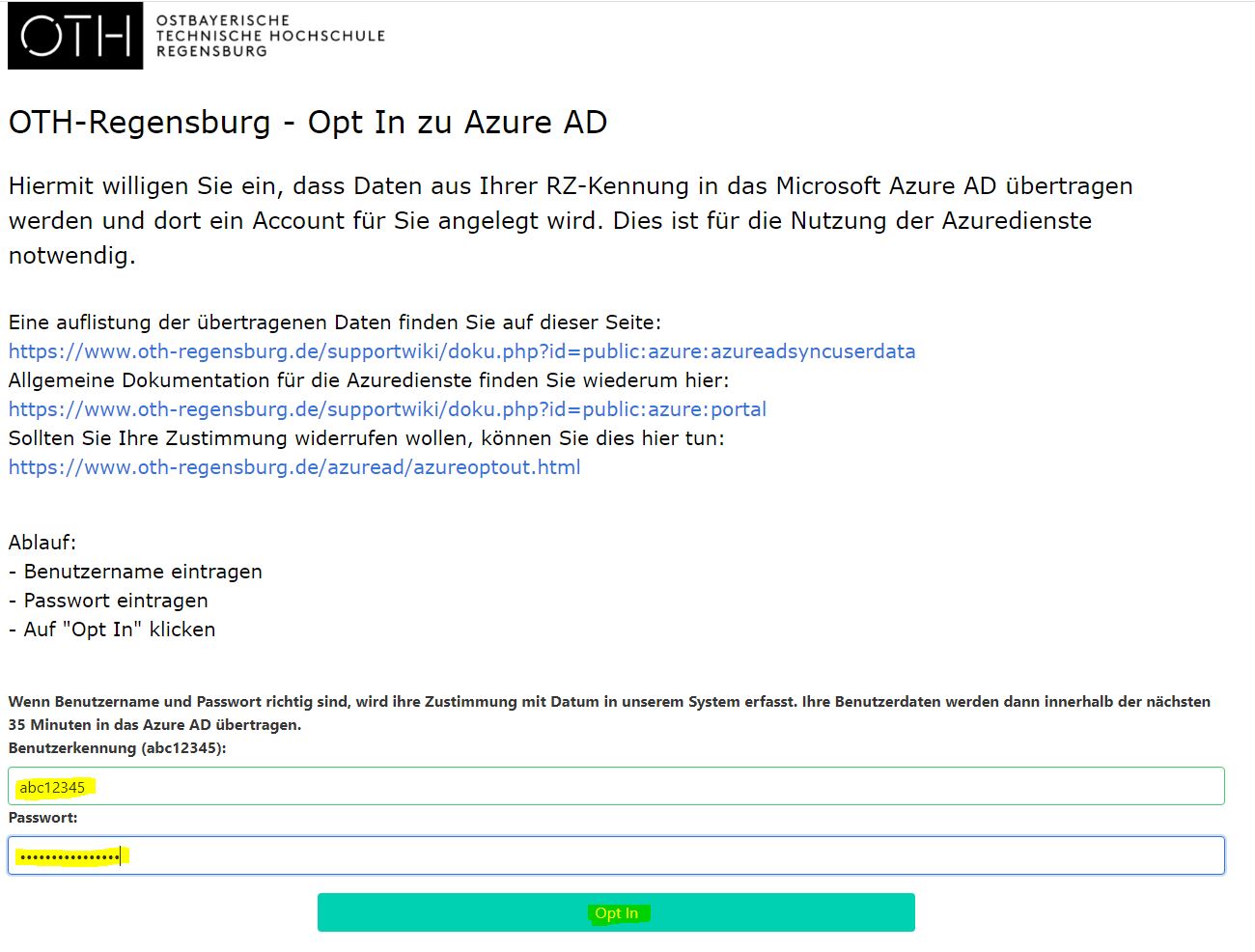Open the azure:portal documentation link
The width and height of the screenshot is (1255, 952).
(387, 409)
